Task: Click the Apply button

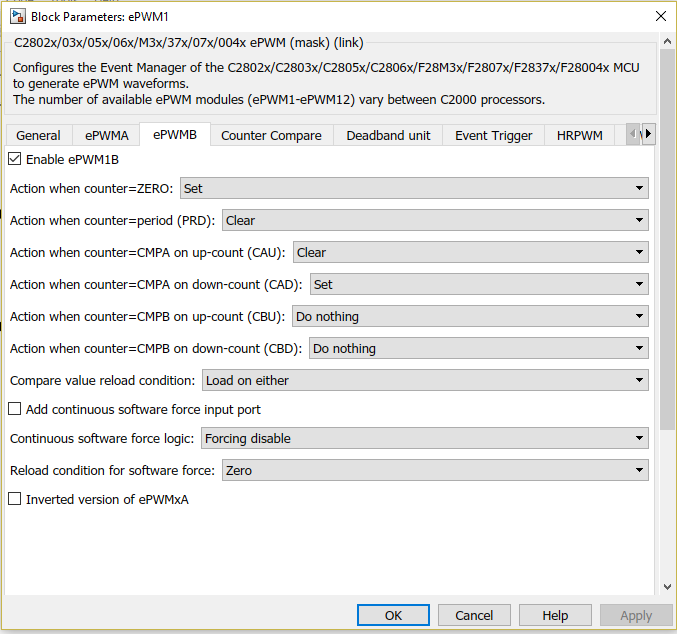Action: 636,615
